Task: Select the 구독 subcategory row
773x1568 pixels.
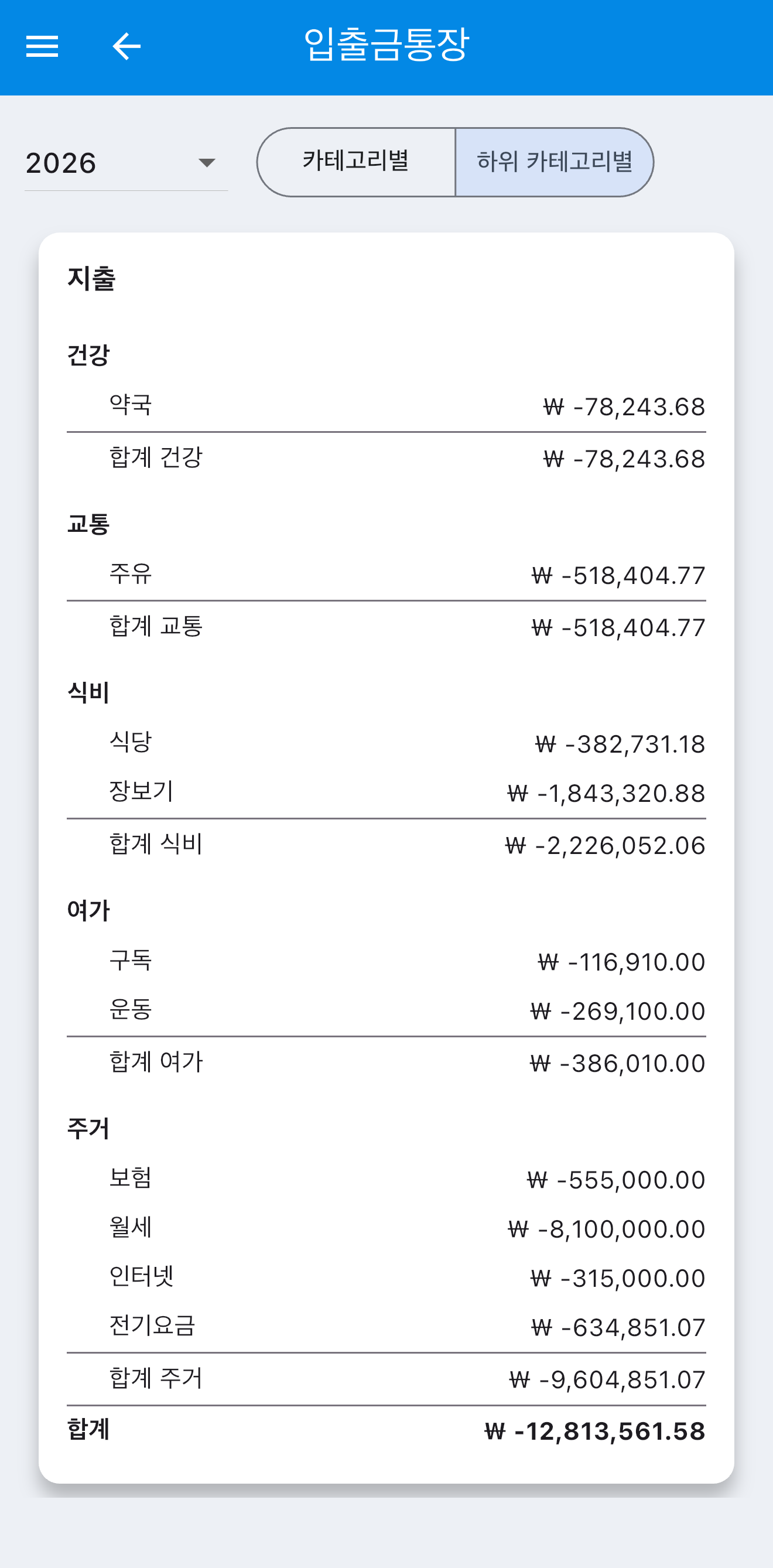Action: 386,961
